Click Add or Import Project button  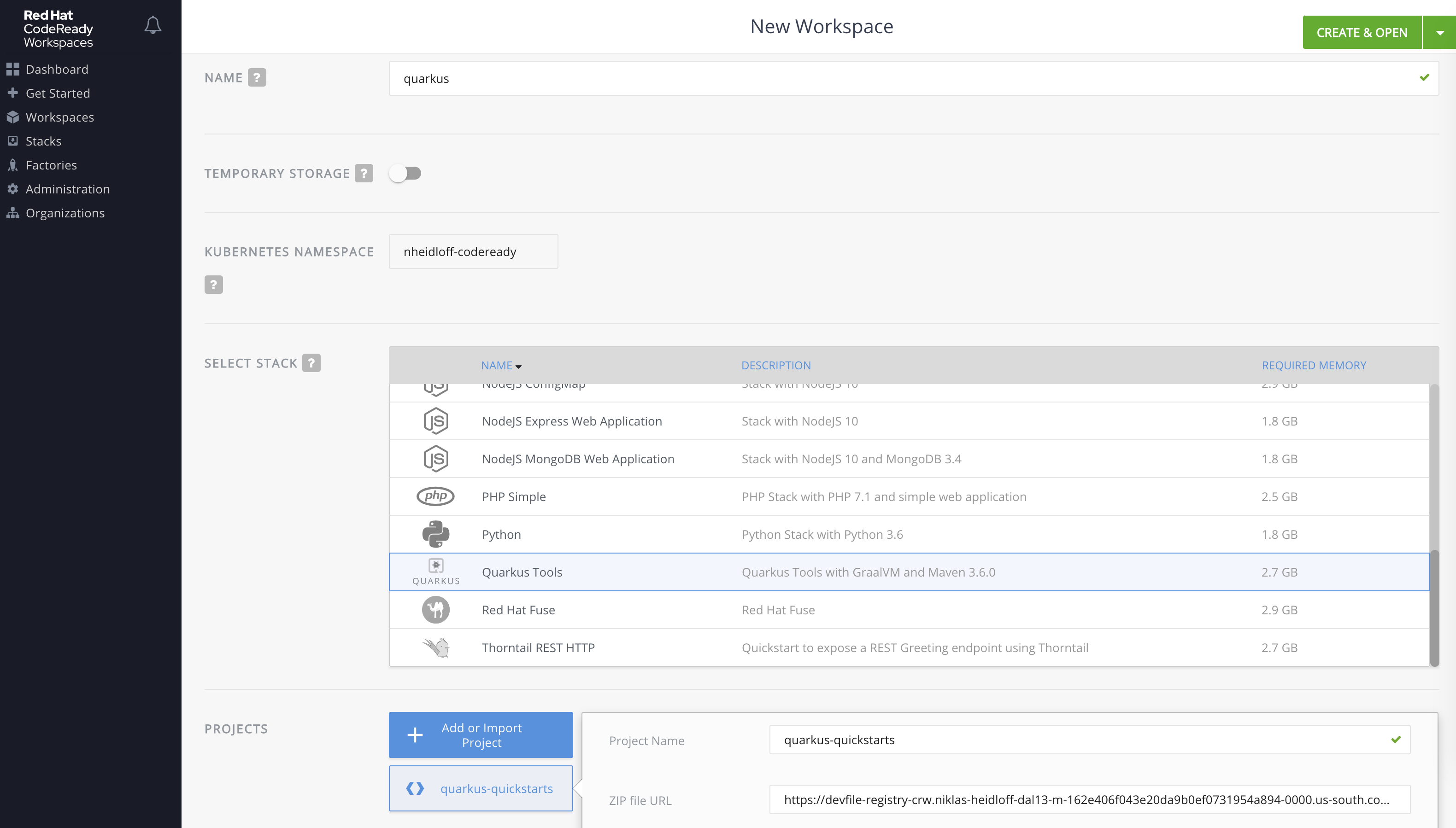pyautogui.click(x=481, y=735)
